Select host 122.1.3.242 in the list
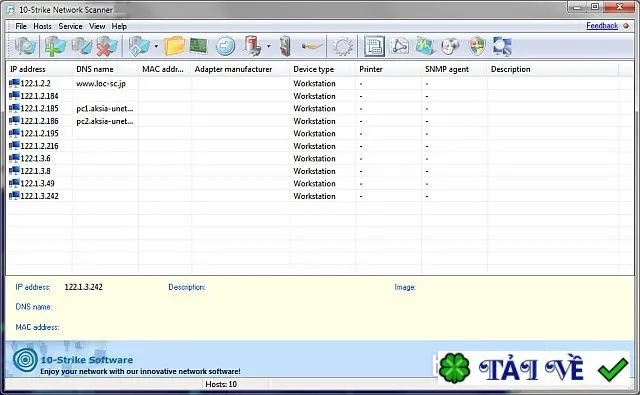Image resolution: width=640 pixels, height=395 pixels. (320, 196)
